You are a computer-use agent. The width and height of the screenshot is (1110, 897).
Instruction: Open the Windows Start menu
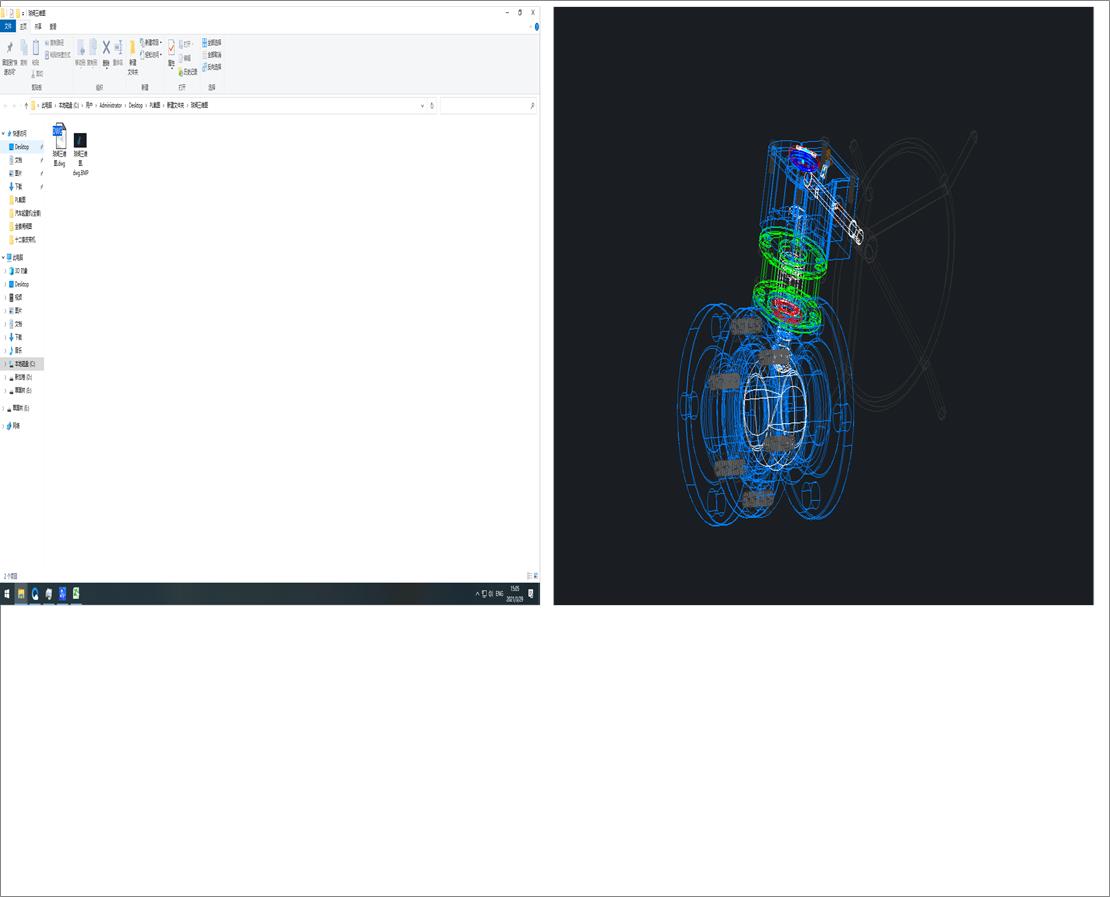(7, 594)
